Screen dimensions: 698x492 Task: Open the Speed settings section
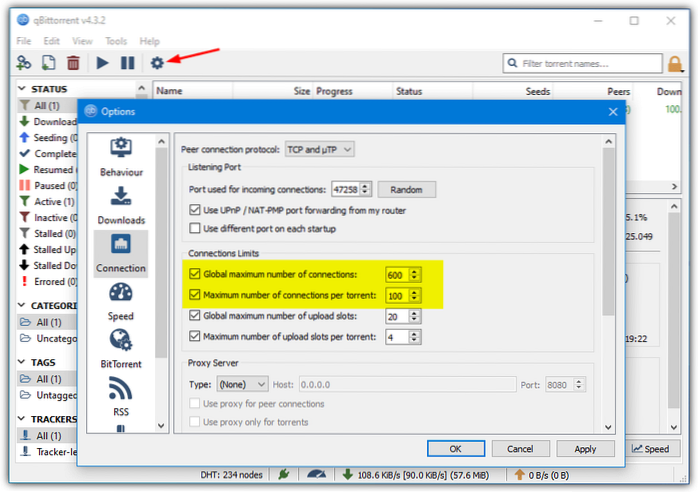point(121,302)
